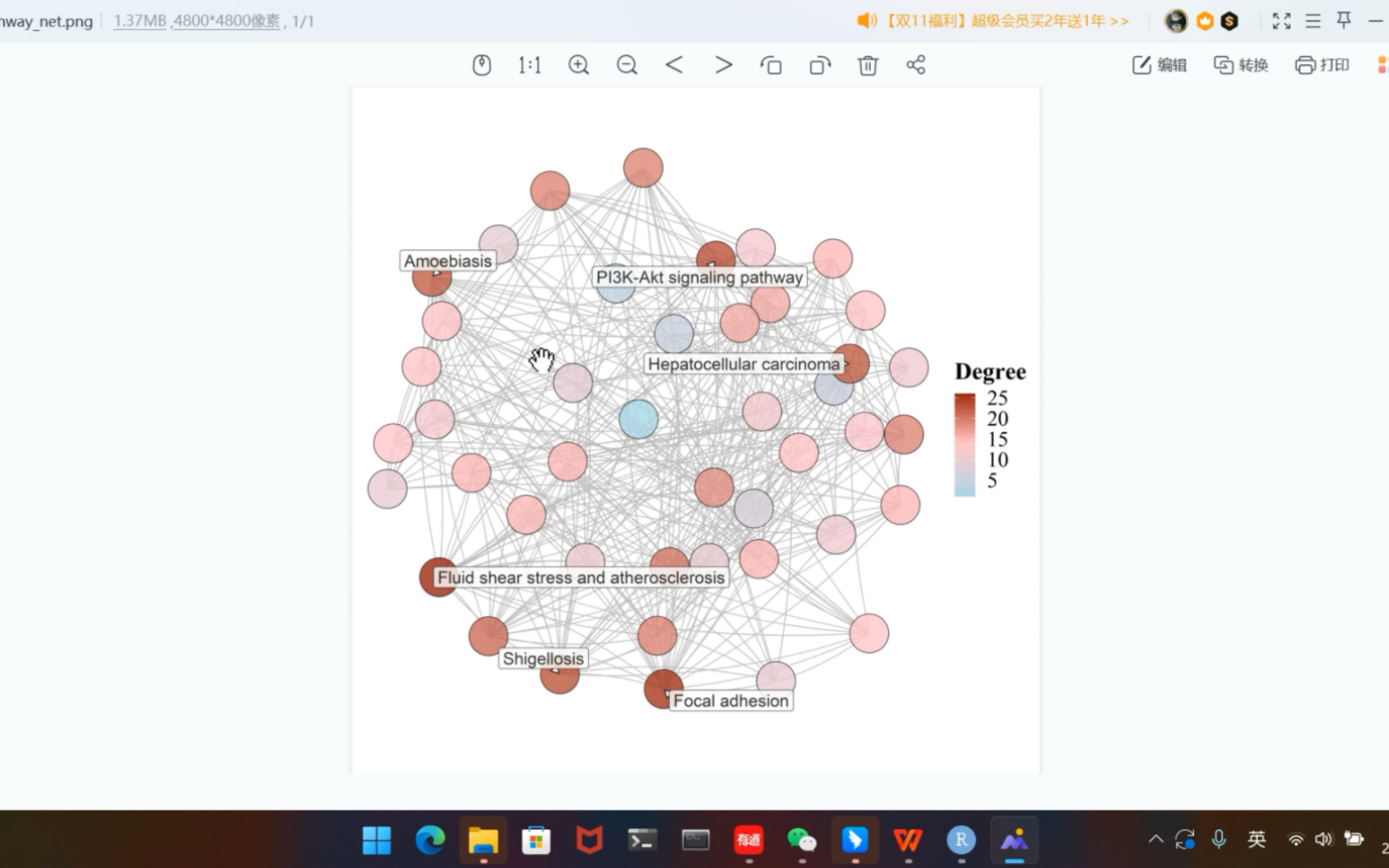The width and height of the screenshot is (1389, 868).
Task: Click the microphone tray icon
Action: (1219, 839)
